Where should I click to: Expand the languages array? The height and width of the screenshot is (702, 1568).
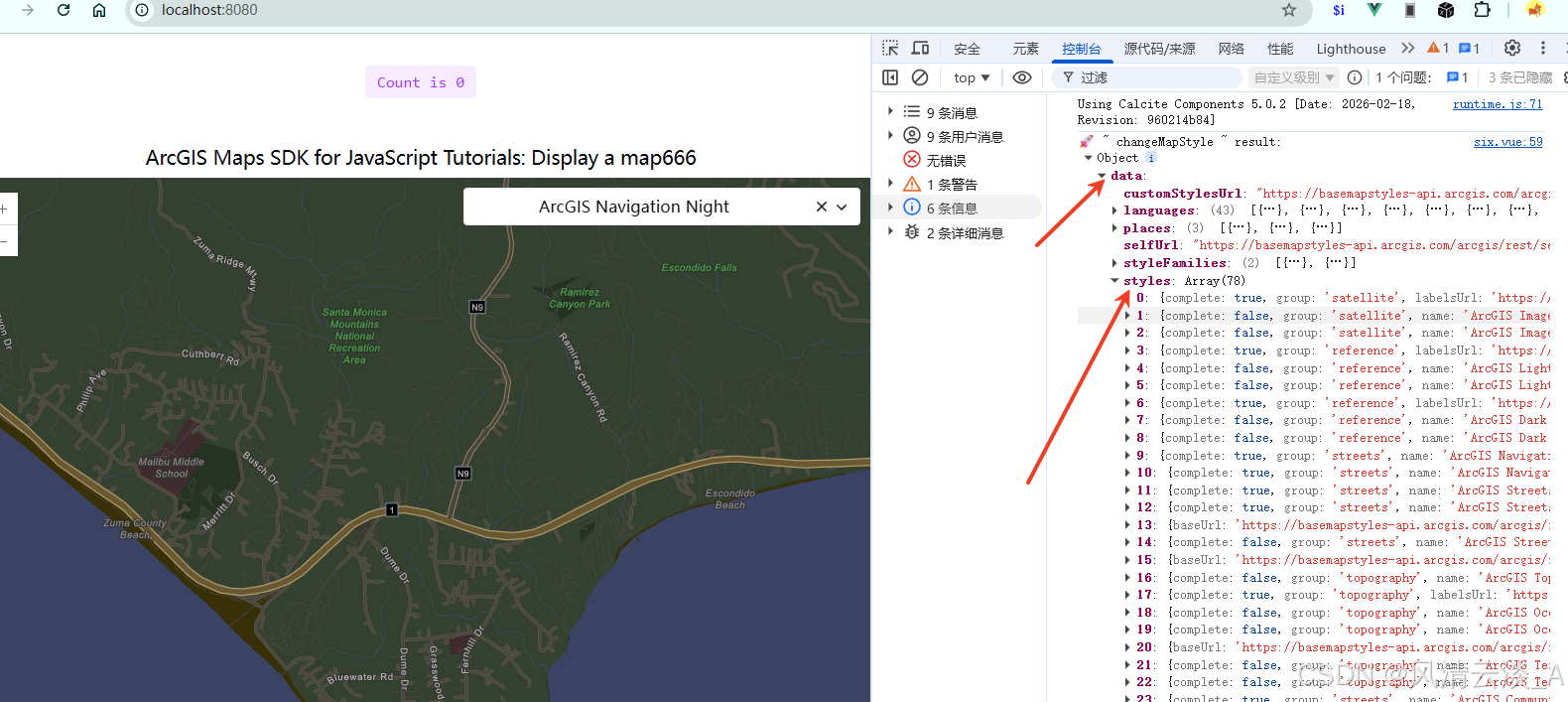click(x=1115, y=211)
